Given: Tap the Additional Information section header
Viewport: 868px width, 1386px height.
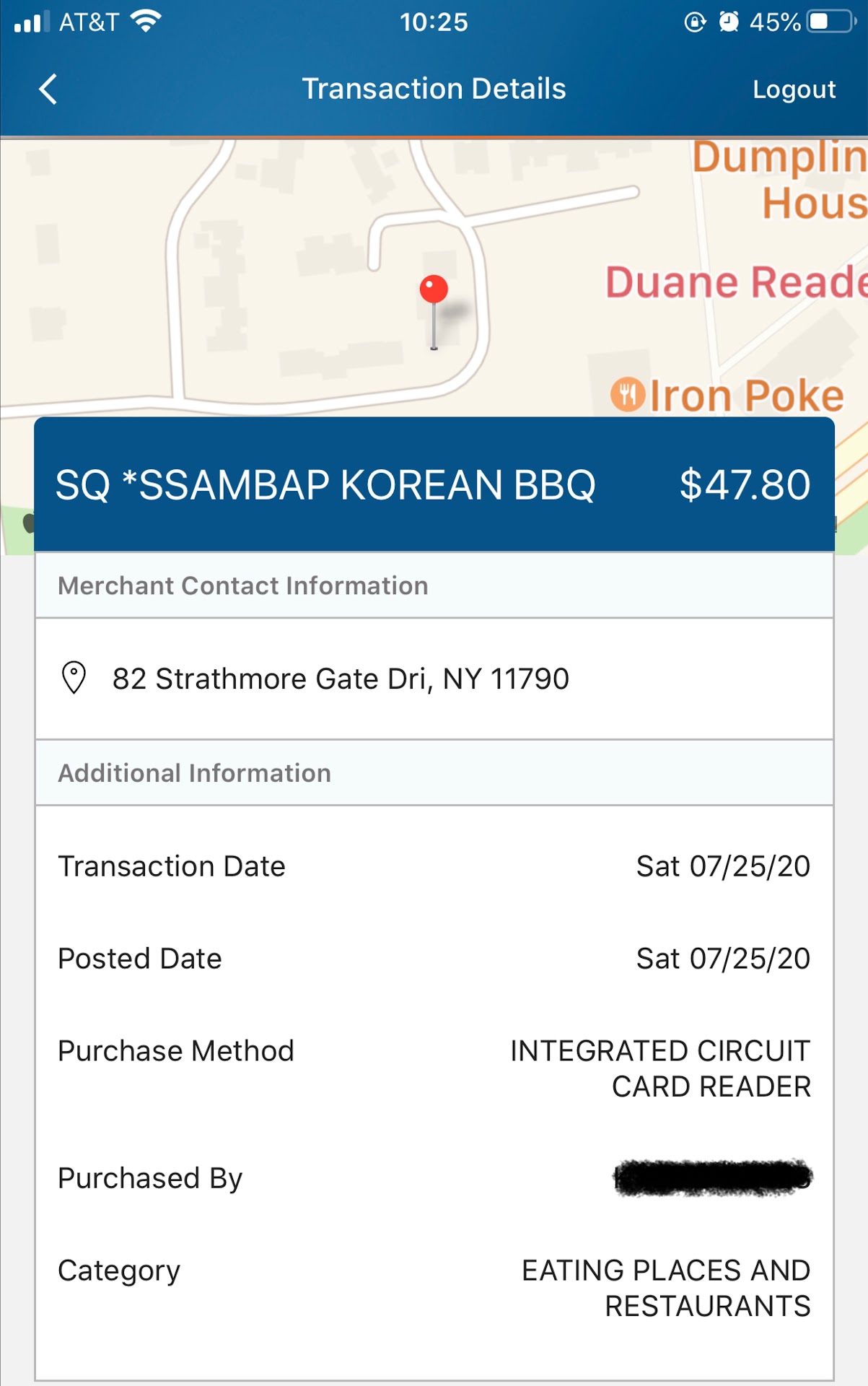Looking at the screenshot, I should tap(195, 773).
